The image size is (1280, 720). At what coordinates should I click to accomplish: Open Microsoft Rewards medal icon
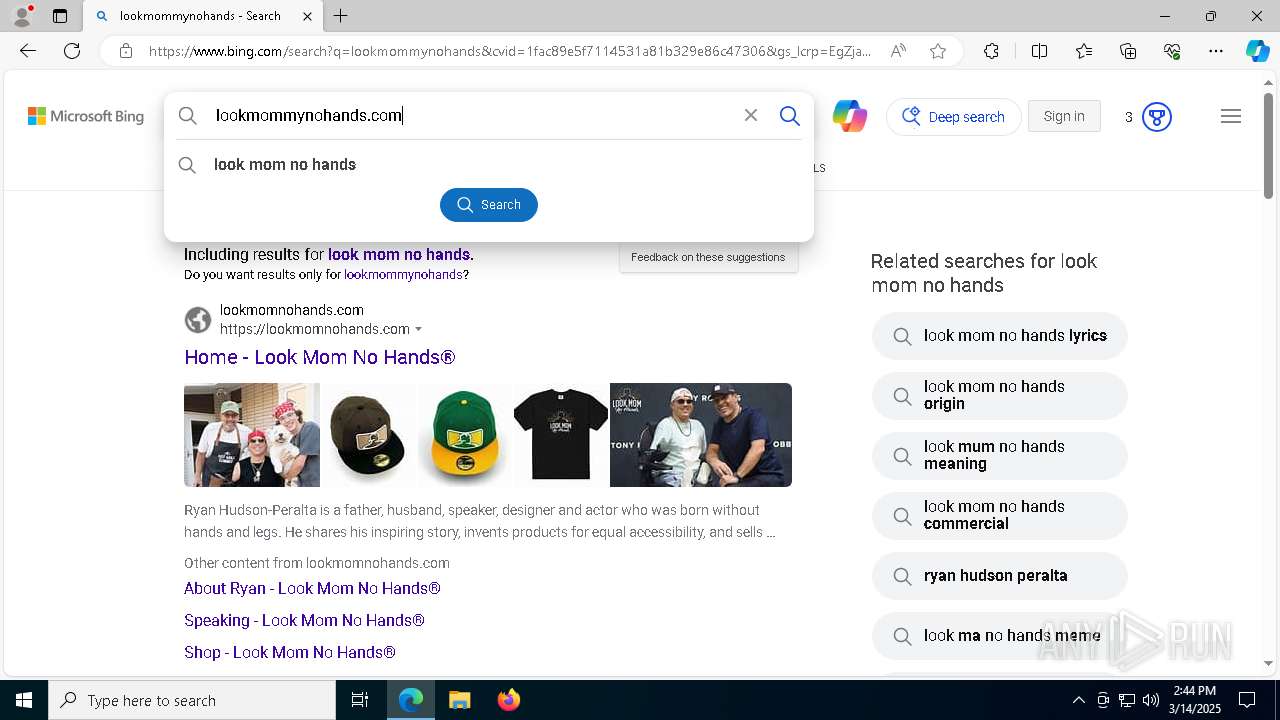tap(1157, 117)
